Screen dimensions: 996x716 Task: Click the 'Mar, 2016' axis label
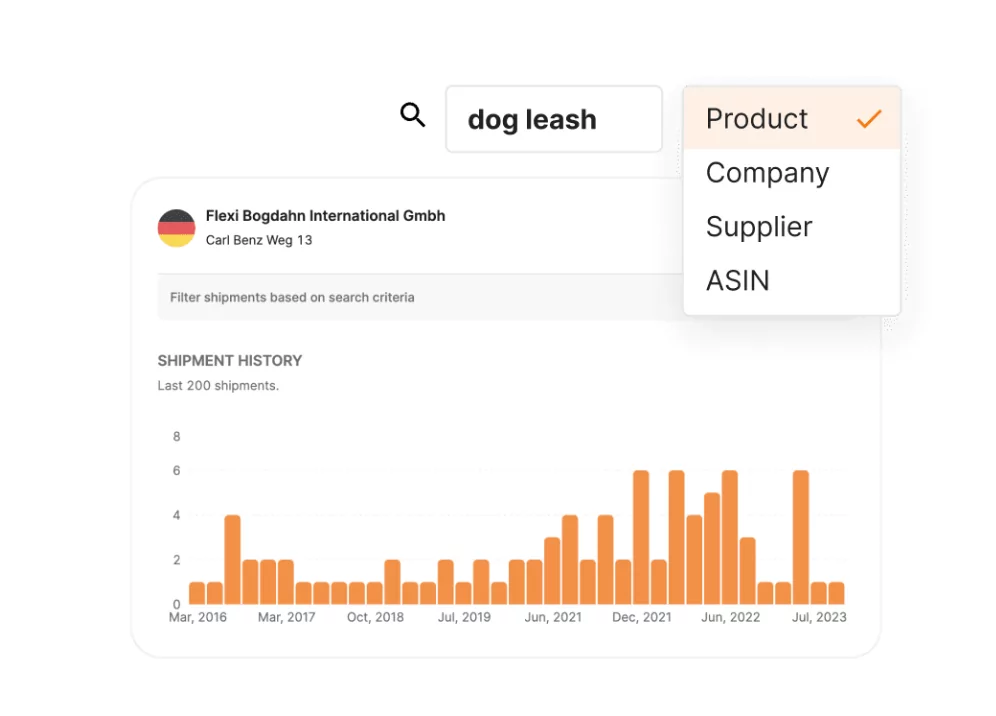198,618
